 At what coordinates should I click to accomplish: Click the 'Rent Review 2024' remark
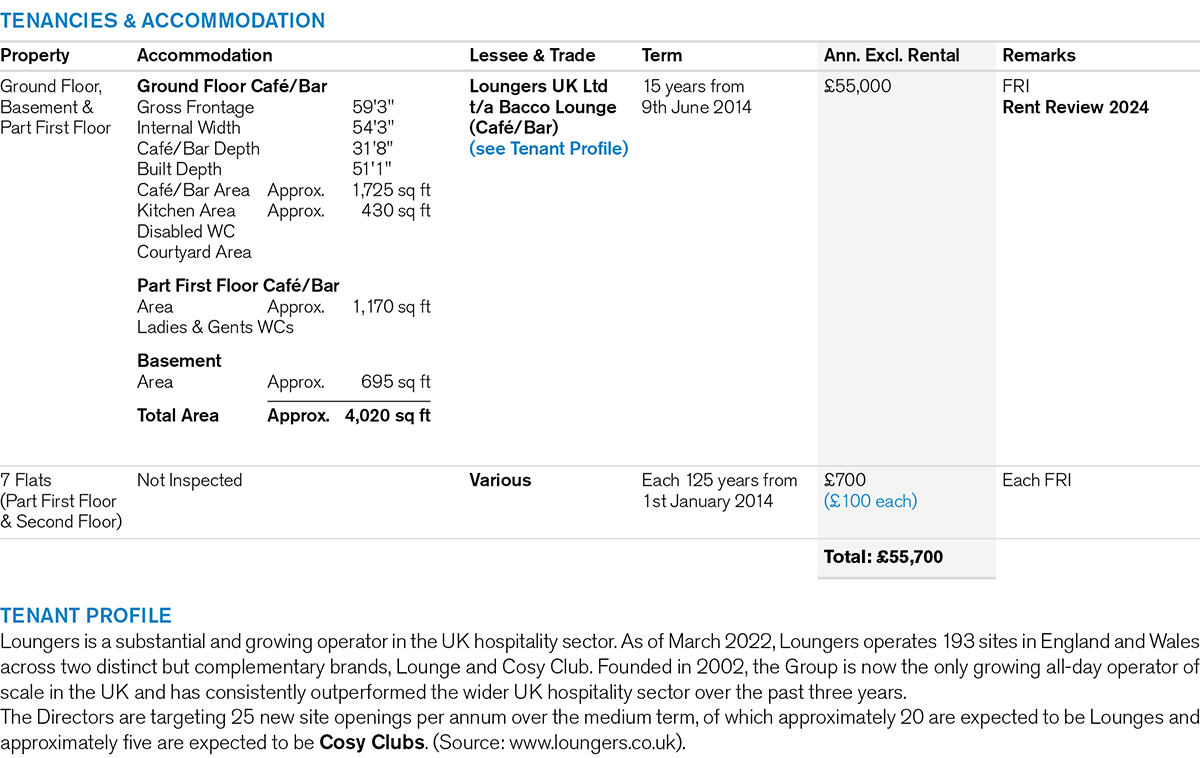1075,108
